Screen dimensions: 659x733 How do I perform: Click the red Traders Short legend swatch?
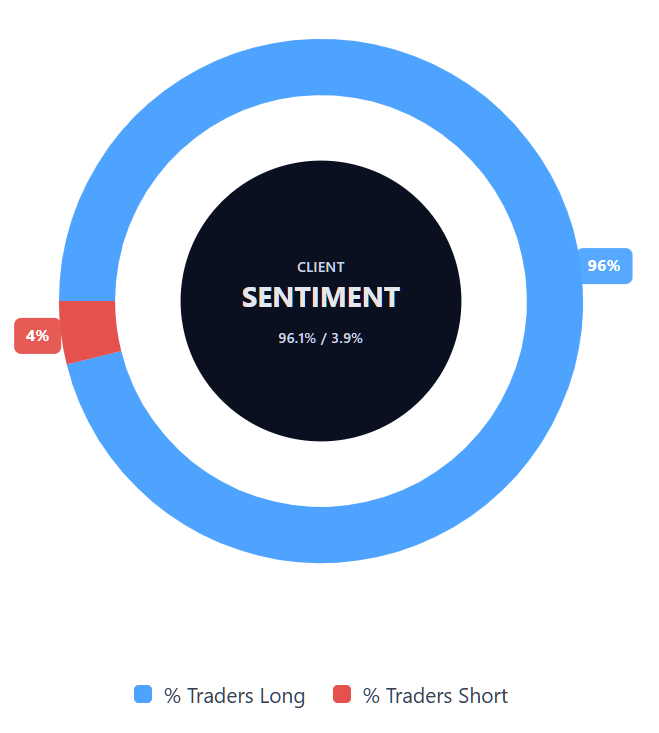[x=343, y=695]
